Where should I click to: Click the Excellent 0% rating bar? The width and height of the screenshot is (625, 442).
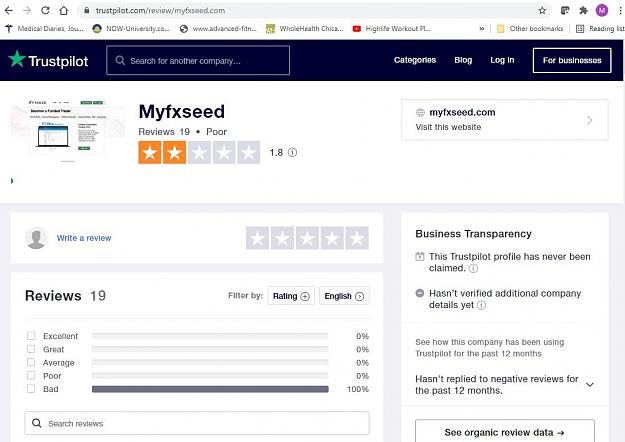[210, 336]
